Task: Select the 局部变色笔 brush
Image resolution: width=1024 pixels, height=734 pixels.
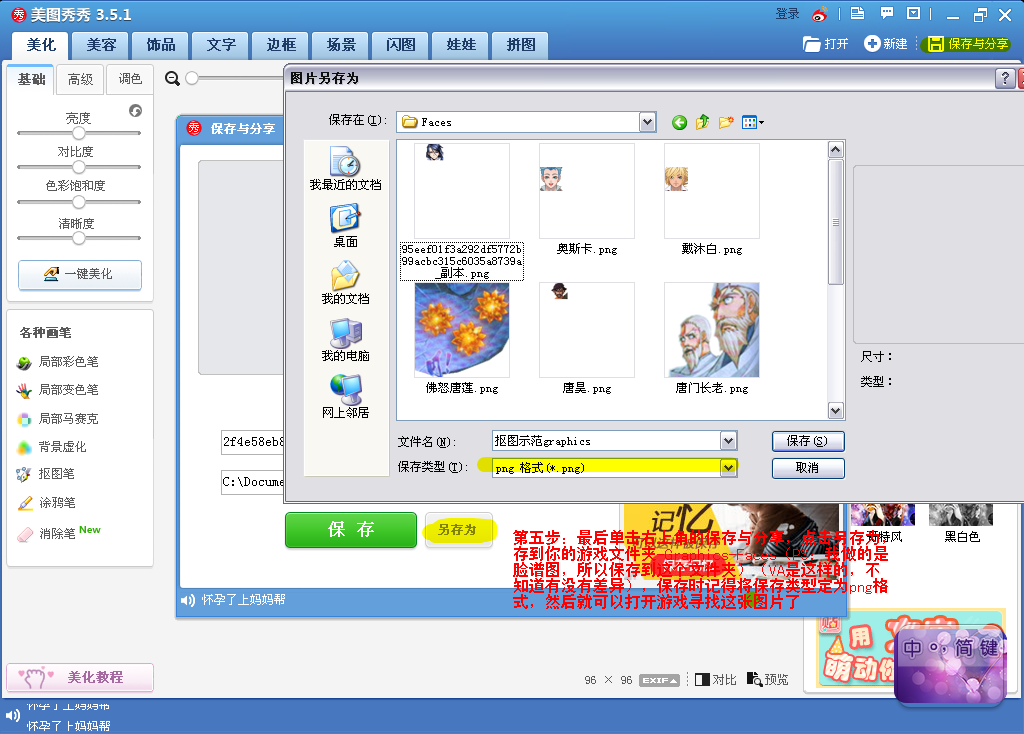Action: 58,390
